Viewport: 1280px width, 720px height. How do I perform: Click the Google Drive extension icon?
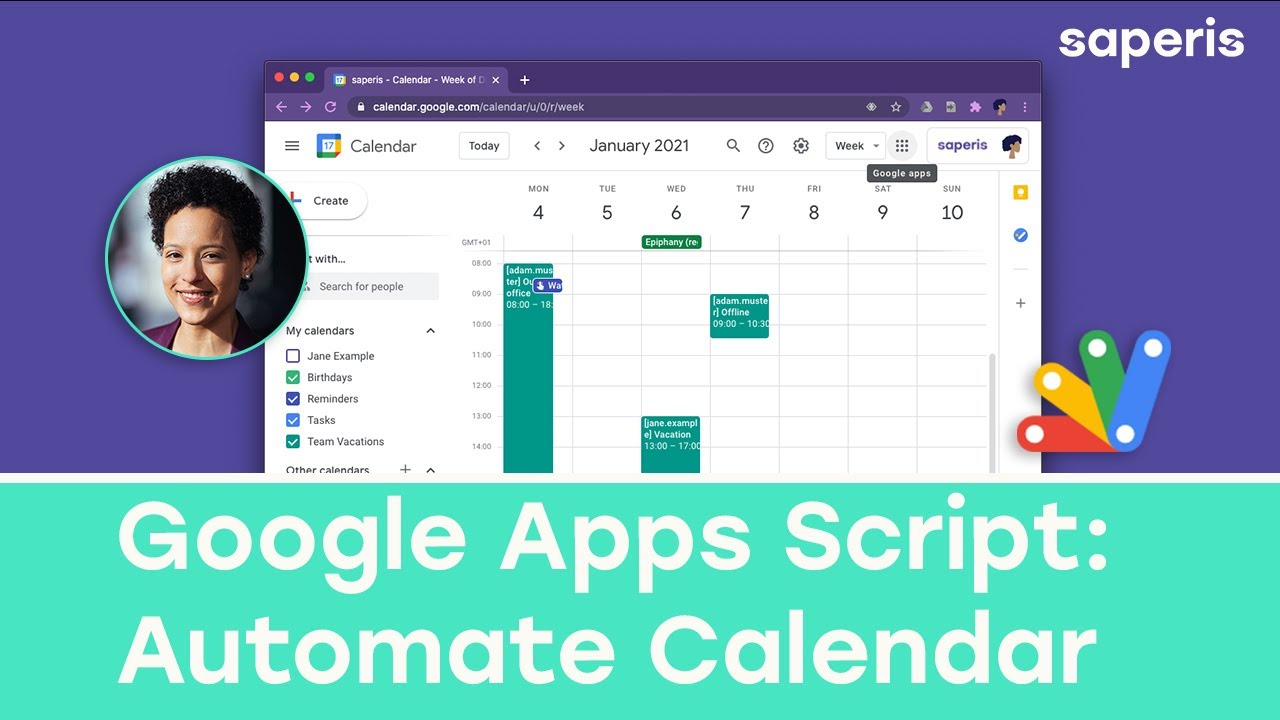coord(927,107)
